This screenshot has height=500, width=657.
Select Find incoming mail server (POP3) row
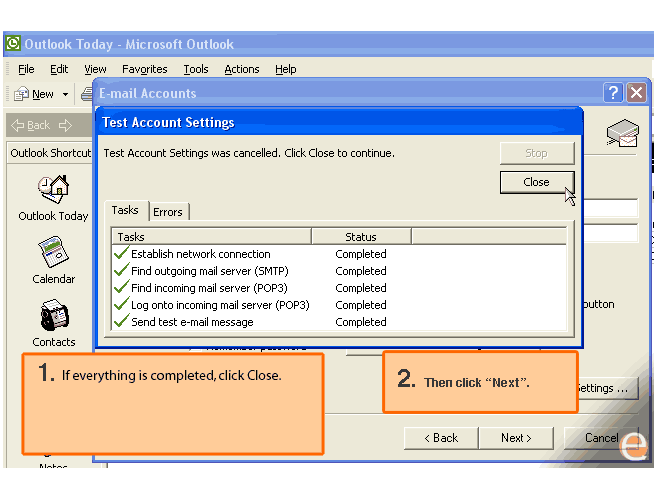339,288
